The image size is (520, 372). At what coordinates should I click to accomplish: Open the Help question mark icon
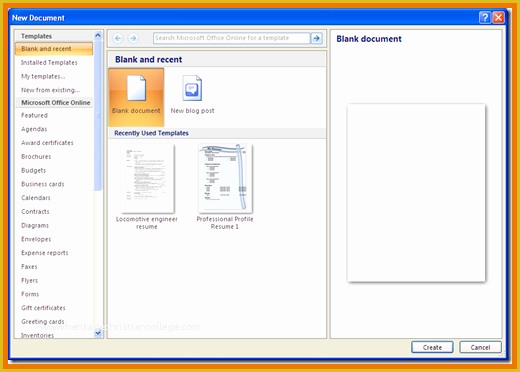[485, 17]
